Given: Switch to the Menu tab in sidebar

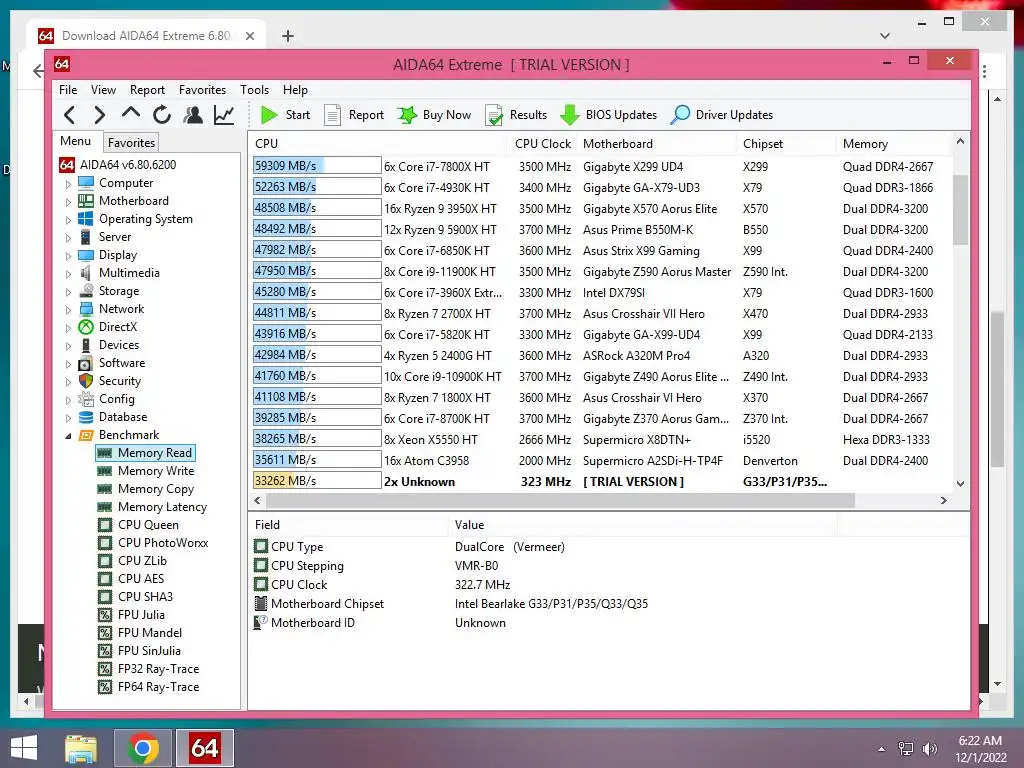Looking at the screenshot, I should pos(76,141).
